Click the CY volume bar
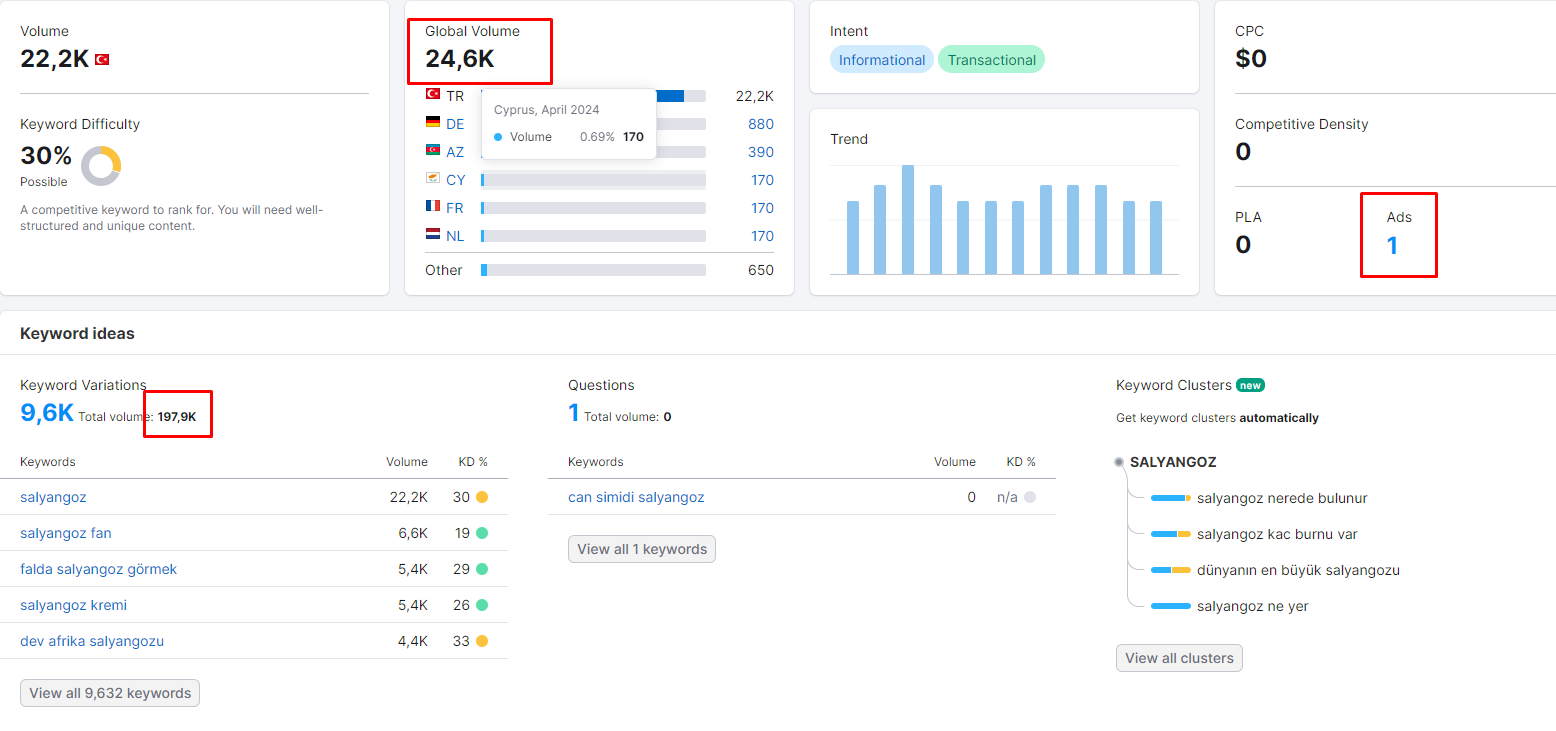Viewport: 1556px width, 731px height. 593,180
